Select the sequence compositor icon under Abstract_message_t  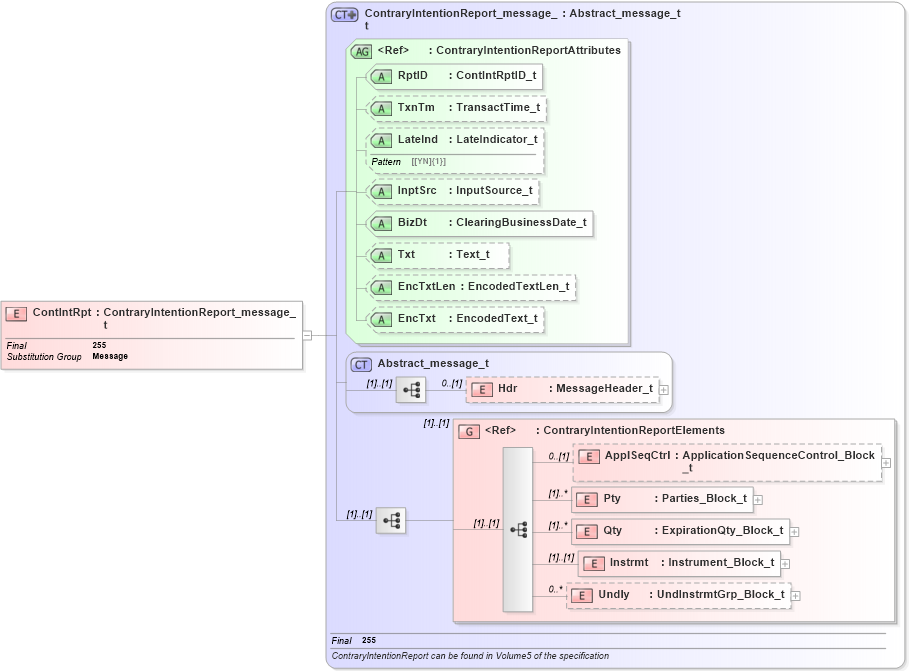(x=411, y=389)
